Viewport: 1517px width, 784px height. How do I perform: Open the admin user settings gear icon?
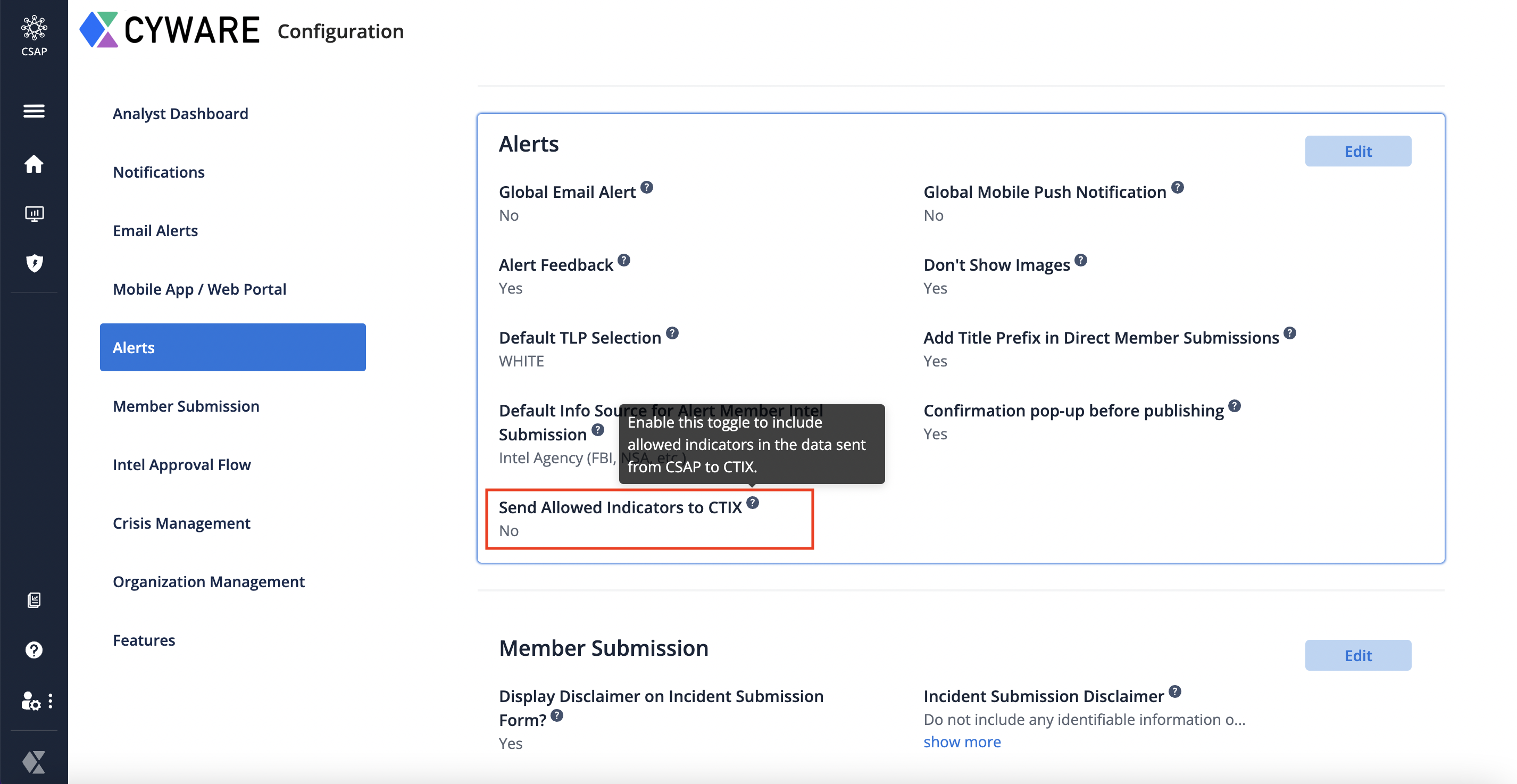tap(31, 701)
